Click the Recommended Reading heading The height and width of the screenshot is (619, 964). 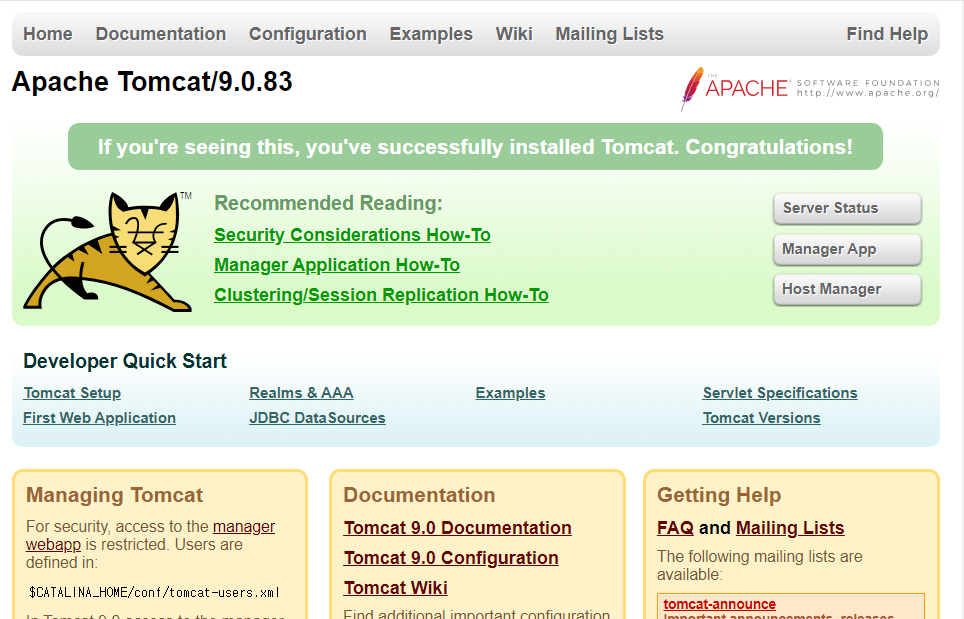pyautogui.click(x=328, y=203)
